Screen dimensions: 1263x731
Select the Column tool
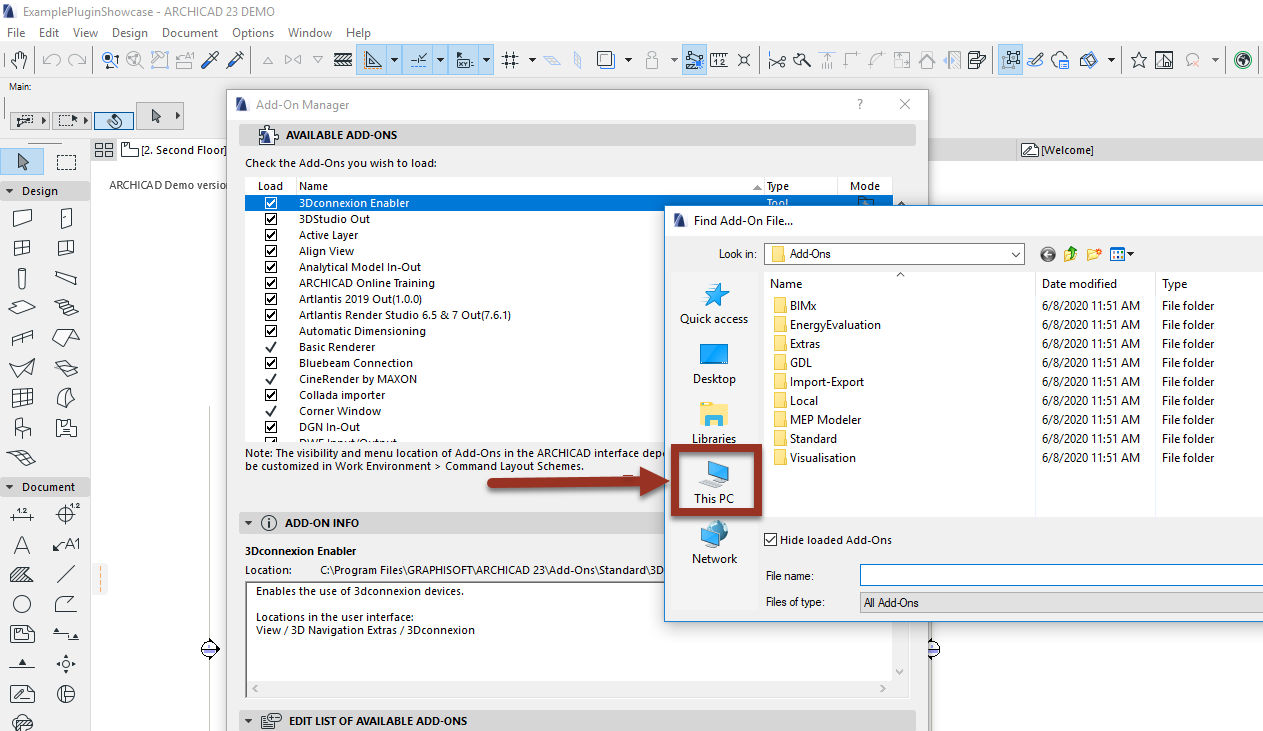coord(22,278)
